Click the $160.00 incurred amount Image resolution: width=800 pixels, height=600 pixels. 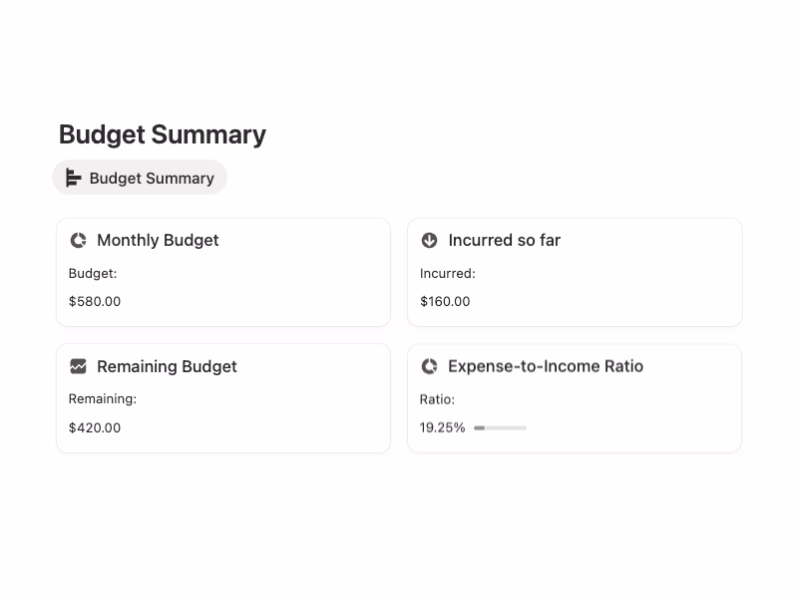click(444, 300)
